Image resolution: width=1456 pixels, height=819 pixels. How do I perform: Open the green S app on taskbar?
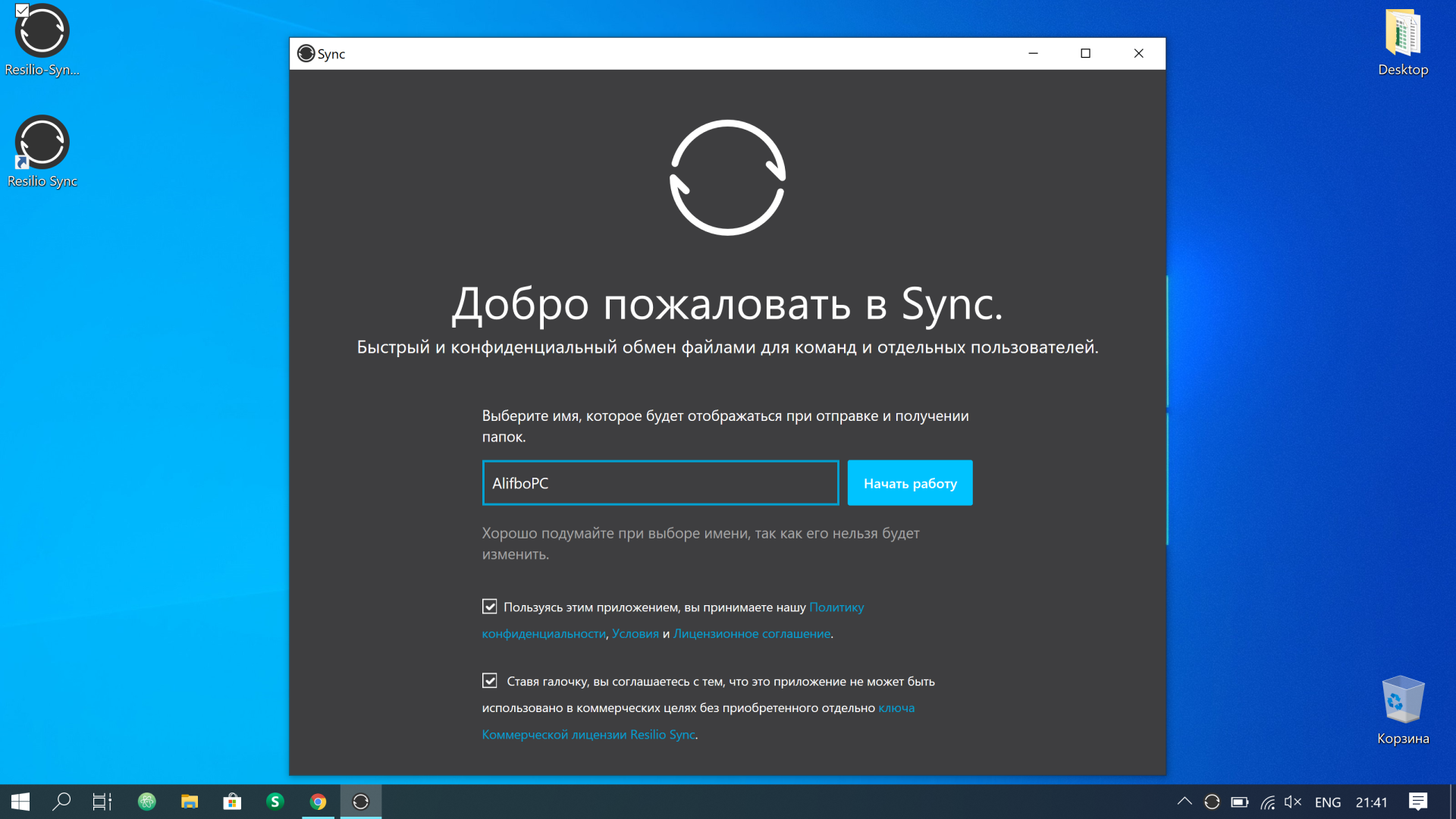coord(275,802)
